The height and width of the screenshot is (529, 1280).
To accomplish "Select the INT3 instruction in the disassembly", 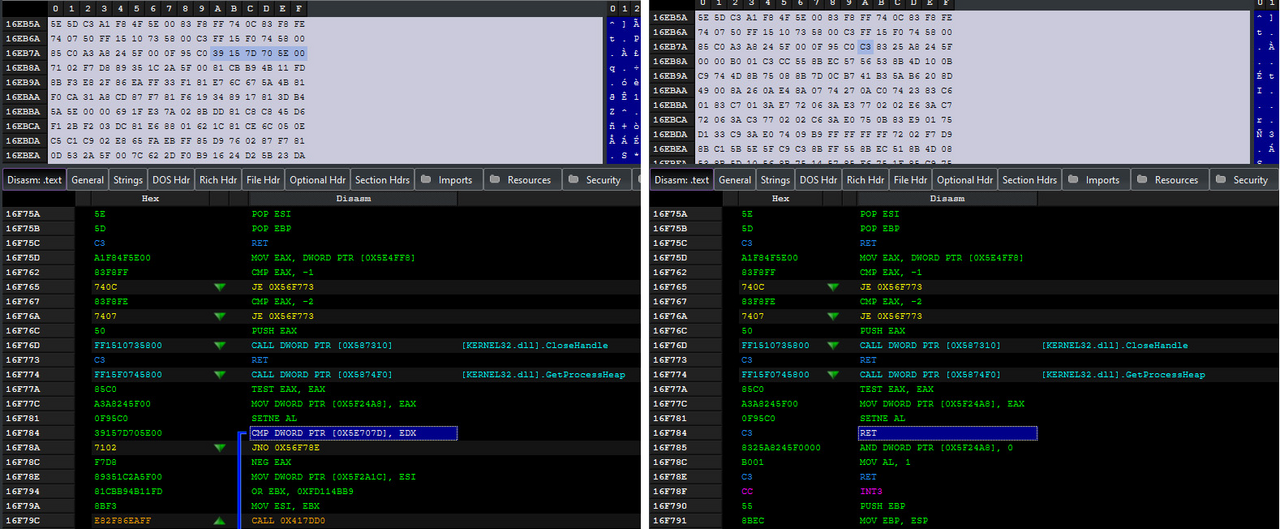I will pos(870,492).
